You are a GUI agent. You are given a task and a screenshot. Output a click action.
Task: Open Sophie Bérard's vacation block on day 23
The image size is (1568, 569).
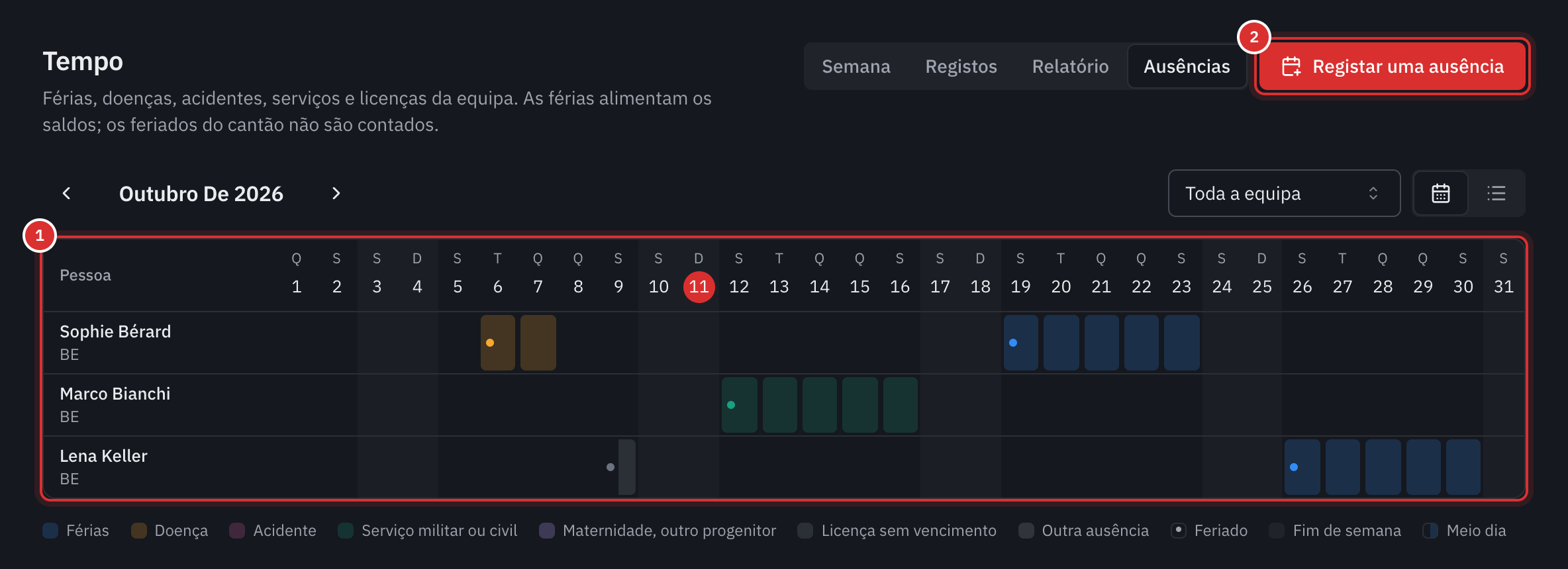[x=1182, y=343]
